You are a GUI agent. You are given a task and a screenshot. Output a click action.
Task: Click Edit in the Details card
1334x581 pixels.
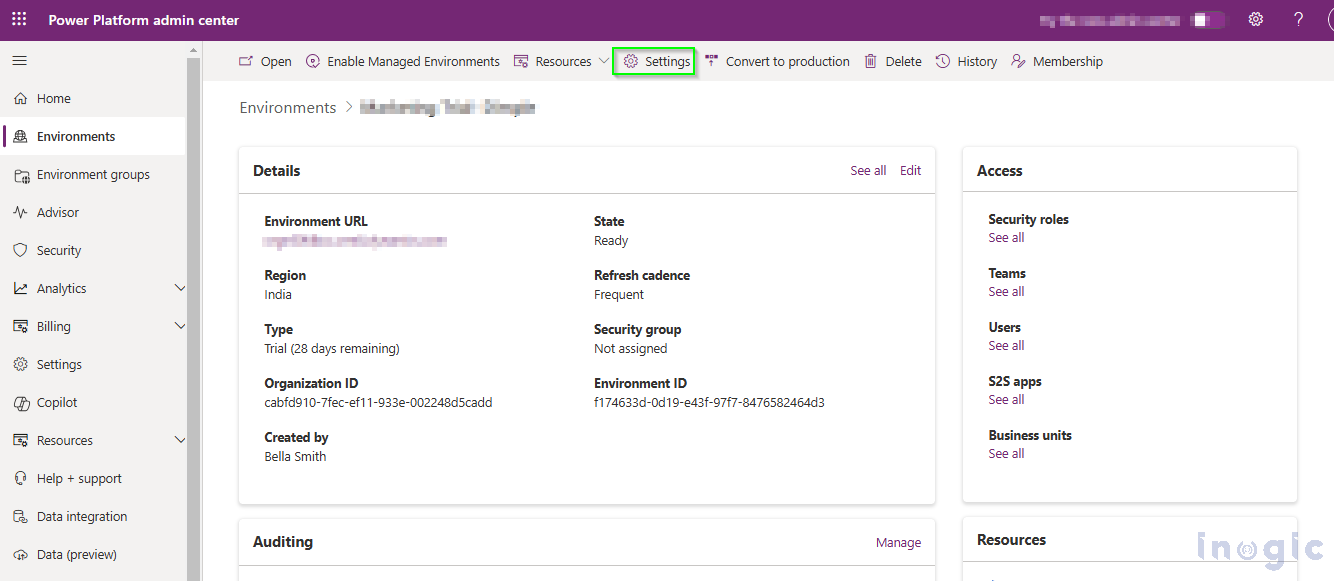coord(910,171)
